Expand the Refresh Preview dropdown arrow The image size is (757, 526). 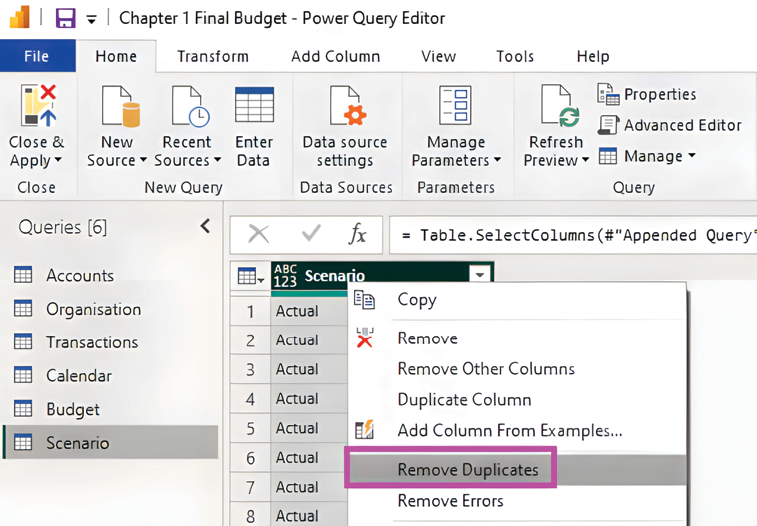[x=585, y=159]
